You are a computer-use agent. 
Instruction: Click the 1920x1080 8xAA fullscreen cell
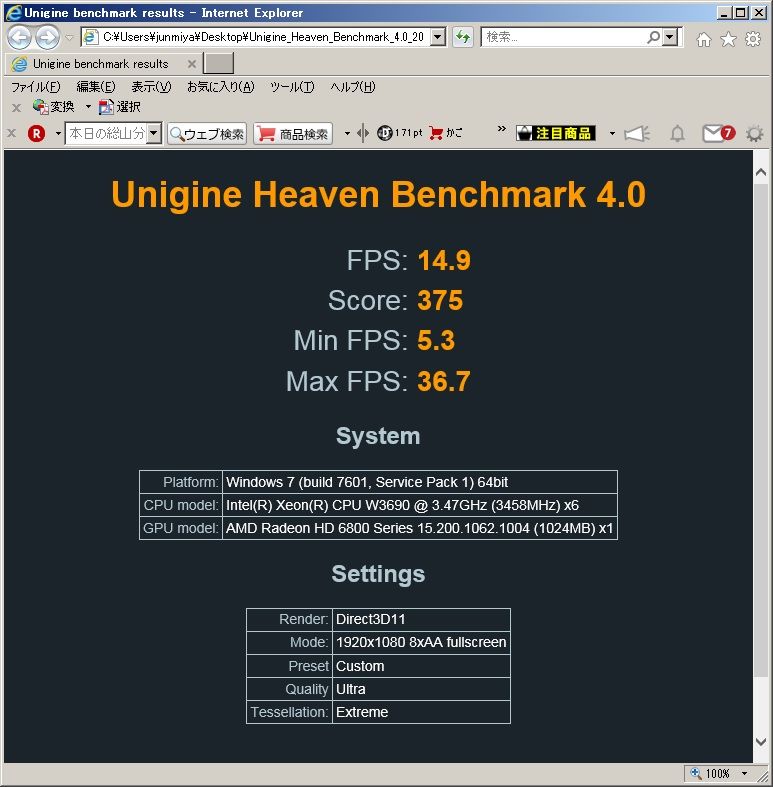pyautogui.click(x=421, y=643)
